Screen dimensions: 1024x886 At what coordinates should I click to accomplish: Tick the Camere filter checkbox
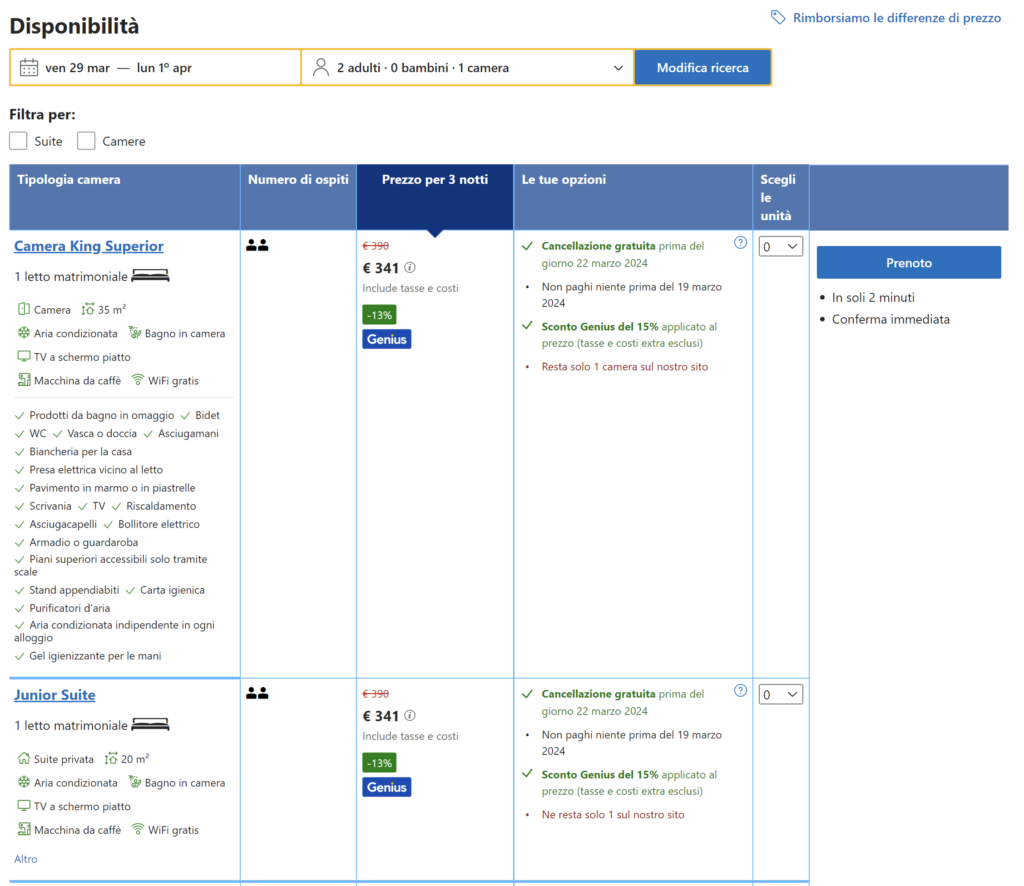click(86, 141)
